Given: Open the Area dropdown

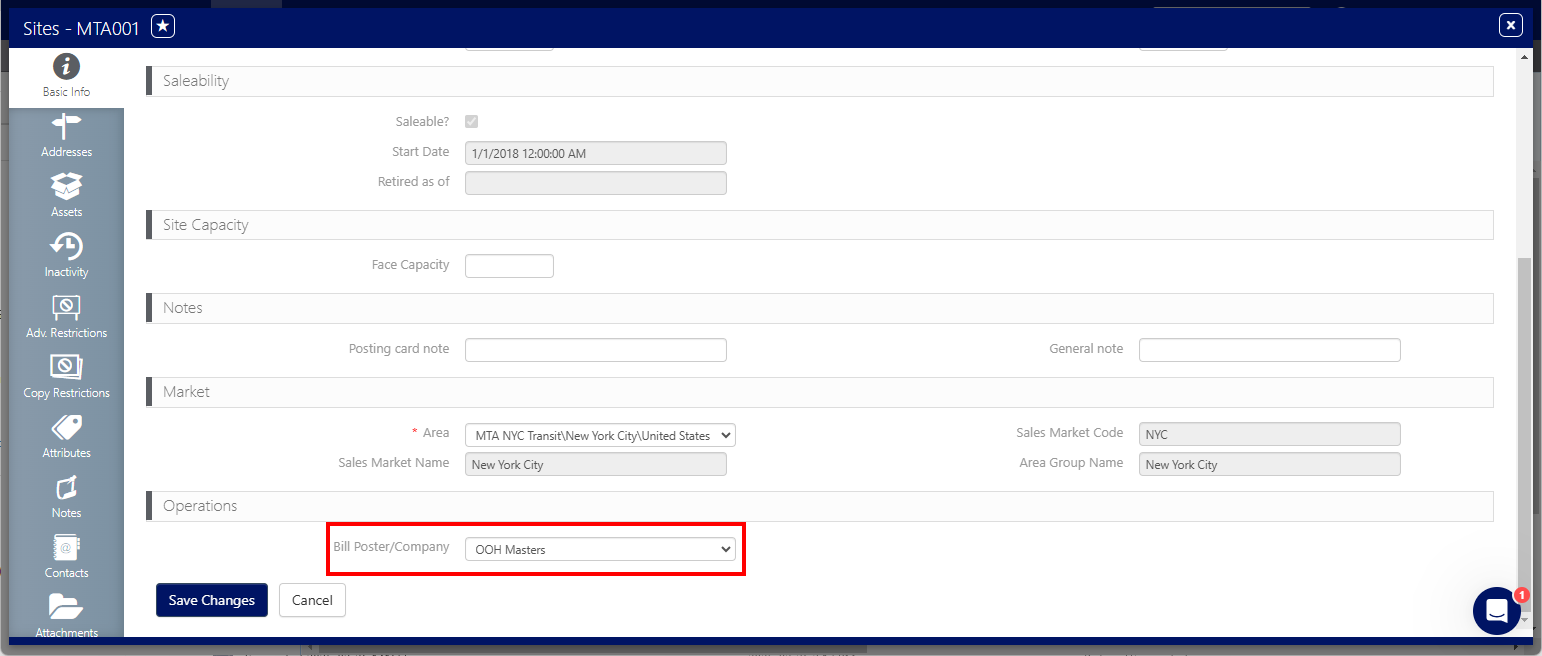Looking at the screenshot, I should pos(600,435).
